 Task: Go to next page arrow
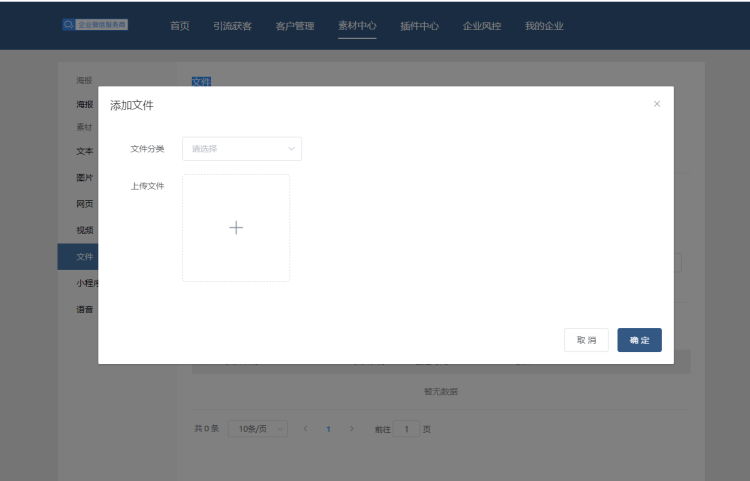pyautogui.click(x=351, y=429)
